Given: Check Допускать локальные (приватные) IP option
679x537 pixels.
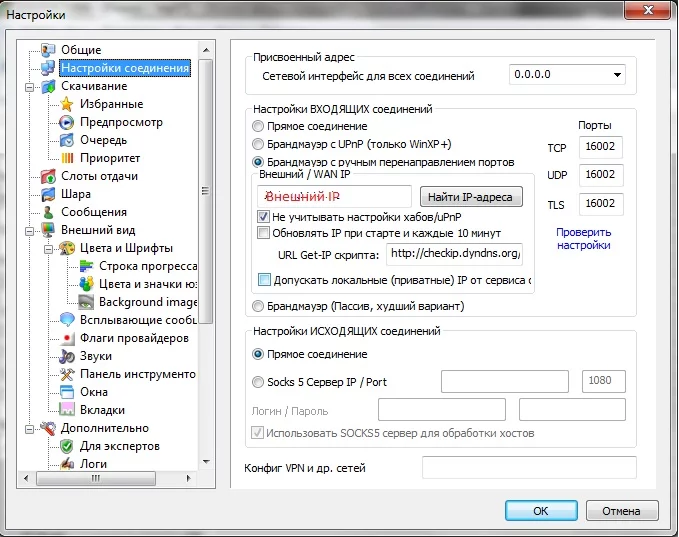Looking at the screenshot, I should 264,280.
